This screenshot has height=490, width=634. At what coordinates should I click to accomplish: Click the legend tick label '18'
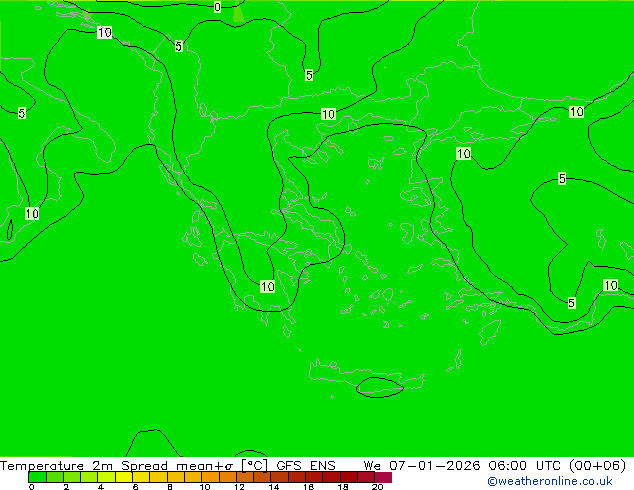(x=343, y=487)
